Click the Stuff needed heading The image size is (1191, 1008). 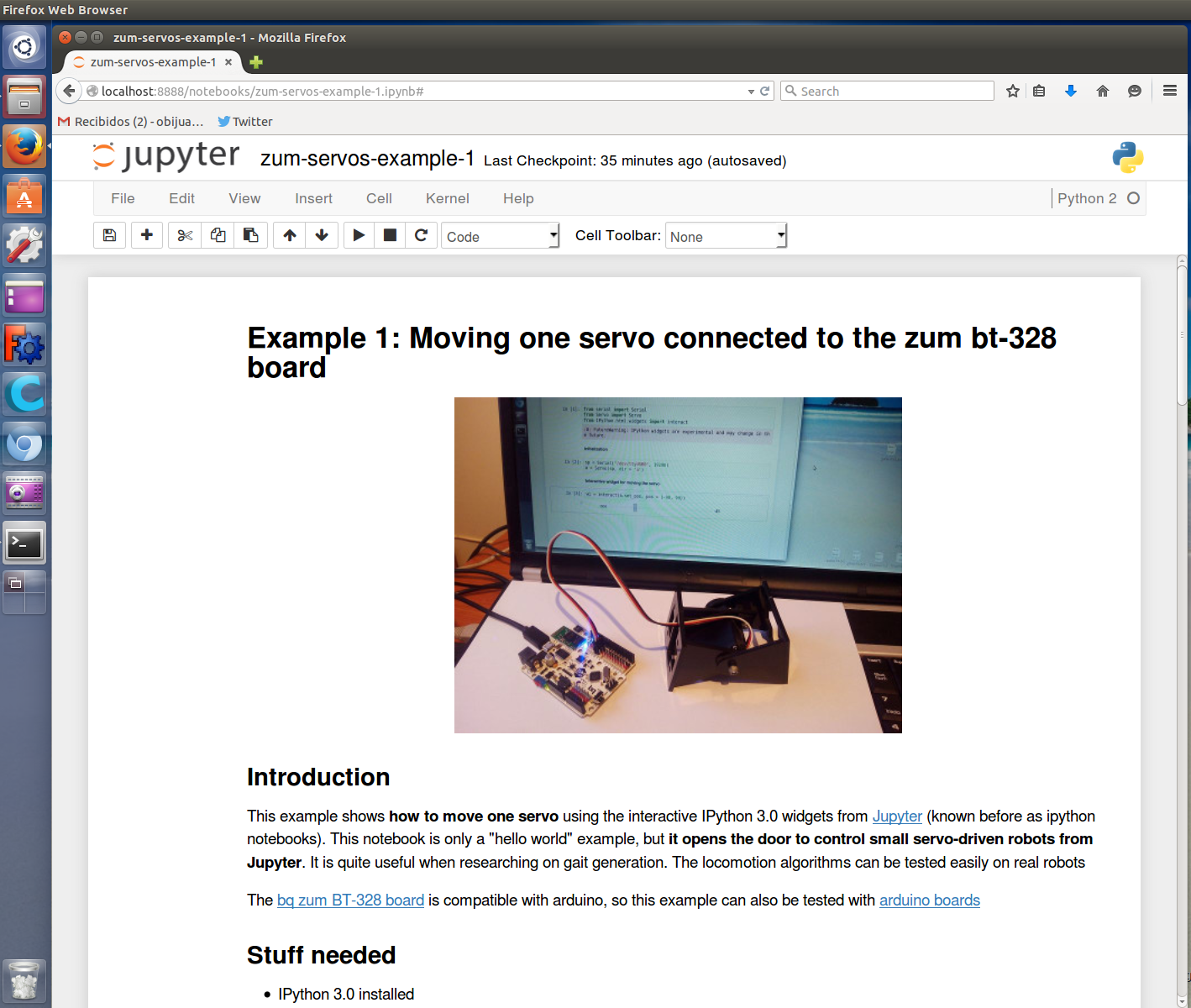(322, 955)
